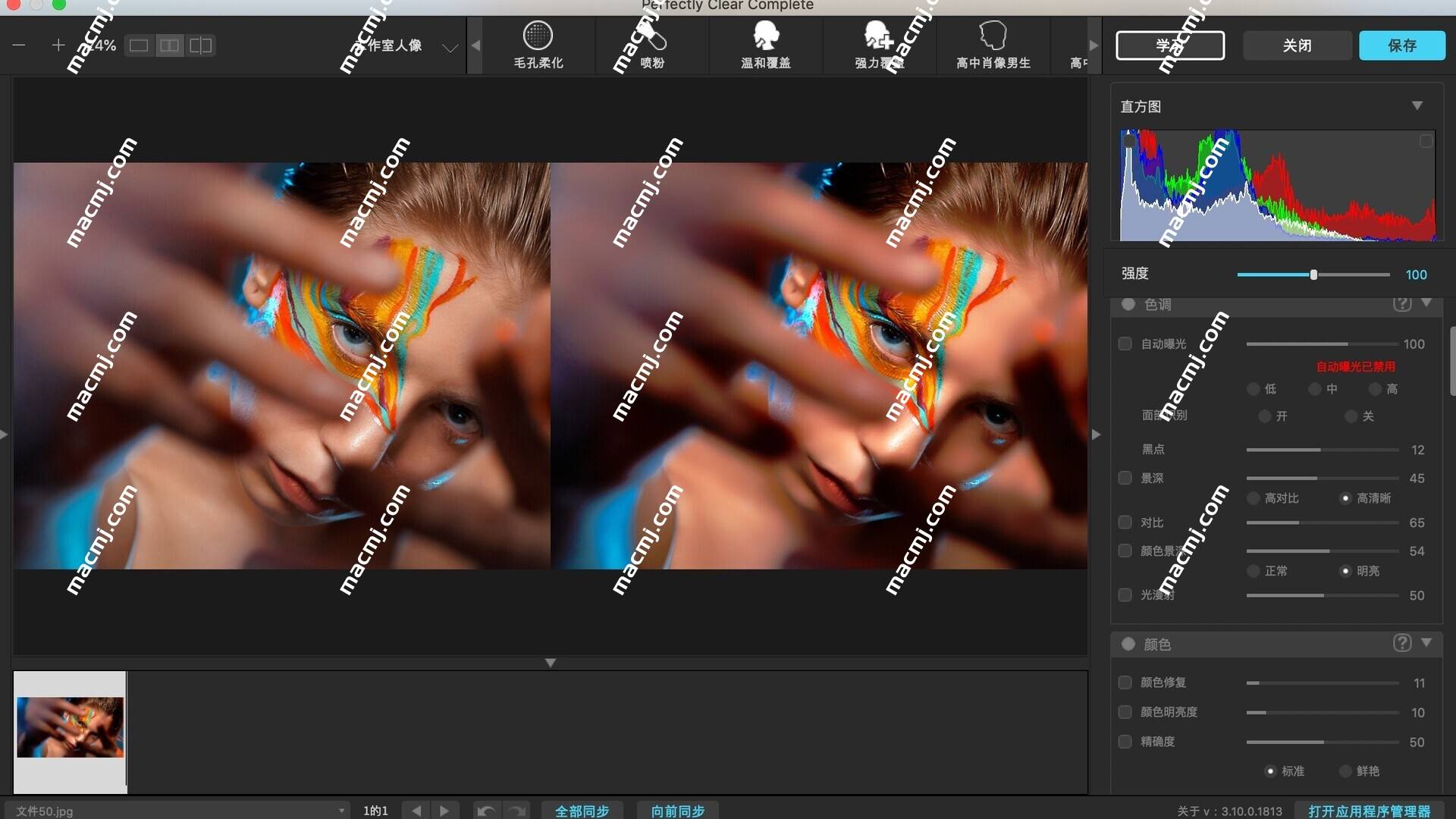Click the 向前同步 button
Image resolution: width=1456 pixels, height=819 pixels.
678,811
